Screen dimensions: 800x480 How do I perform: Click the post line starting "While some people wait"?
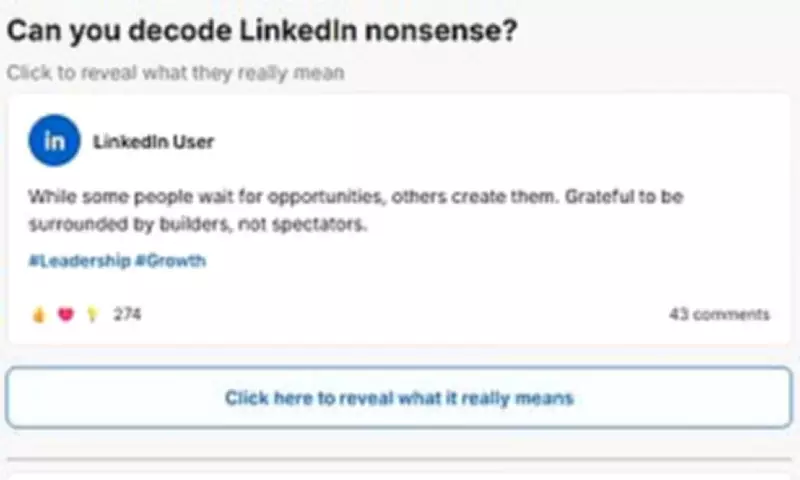pos(355,197)
